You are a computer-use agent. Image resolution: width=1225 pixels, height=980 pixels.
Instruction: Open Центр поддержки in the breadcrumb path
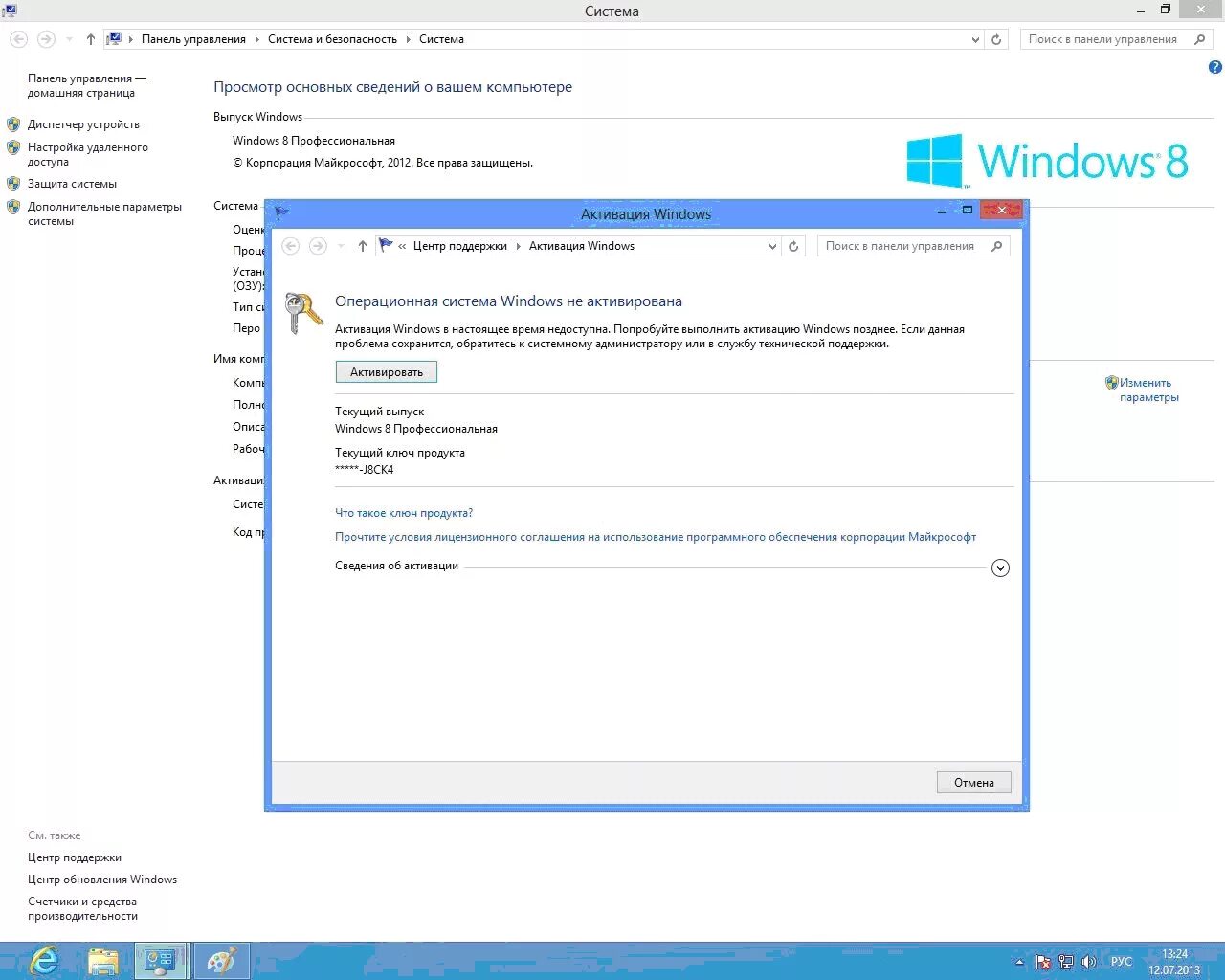(x=460, y=246)
